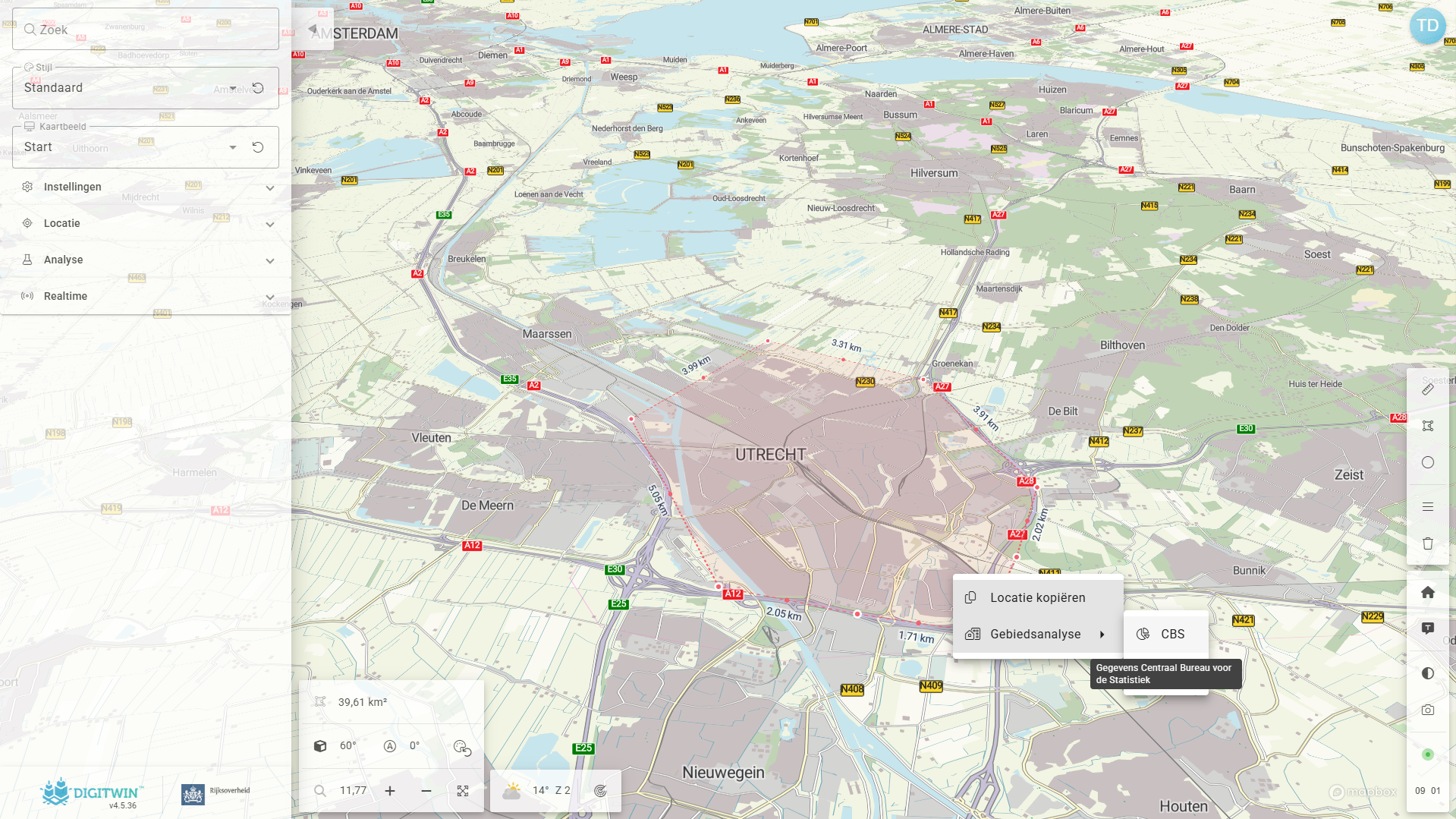The height and width of the screenshot is (819, 1456).
Task: Click the fit-to-extent arrows icon
Action: pos(463,791)
